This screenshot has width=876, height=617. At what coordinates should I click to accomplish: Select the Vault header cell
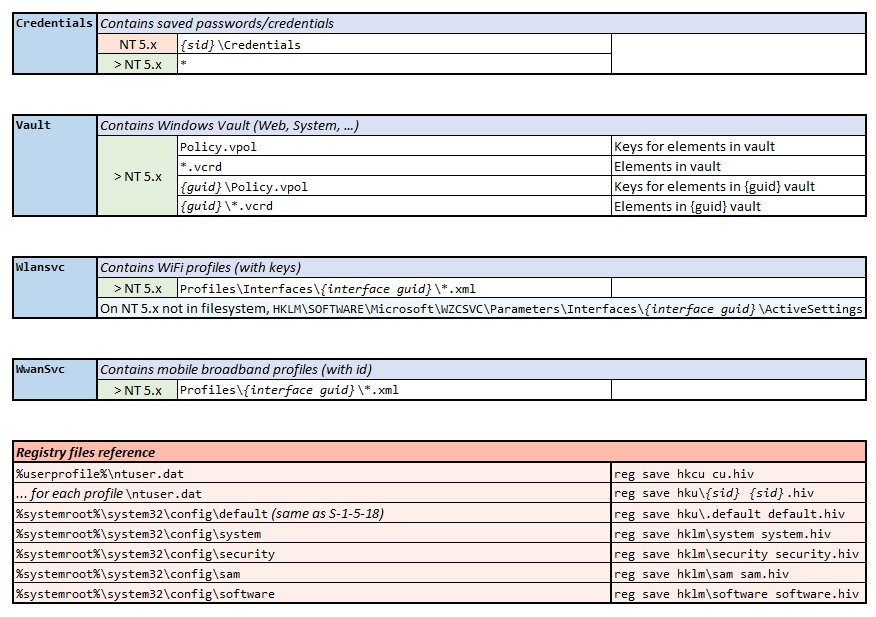coord(55,165)
